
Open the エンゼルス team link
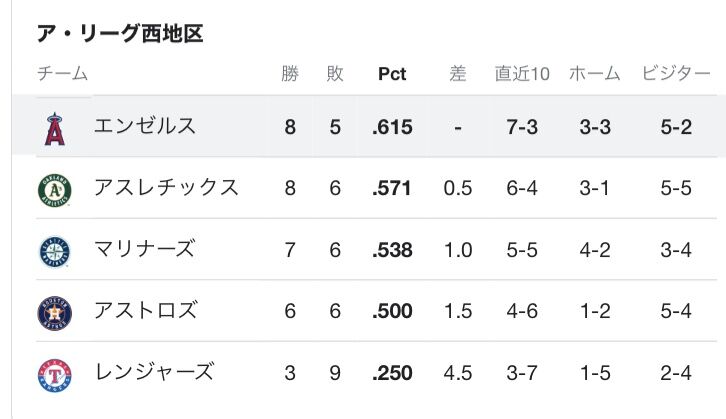pyautogui.click(x=145, y=127)
